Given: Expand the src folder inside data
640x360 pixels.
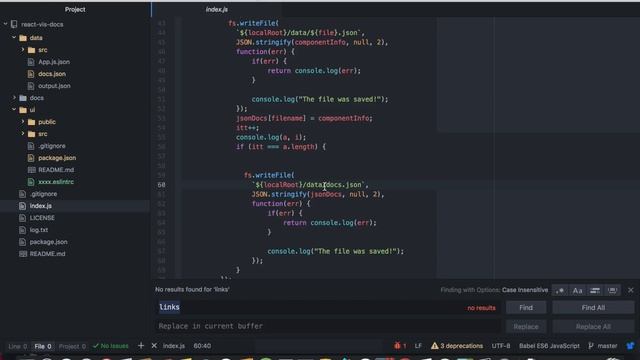Looking at the screenshot, I should (23, 50).
